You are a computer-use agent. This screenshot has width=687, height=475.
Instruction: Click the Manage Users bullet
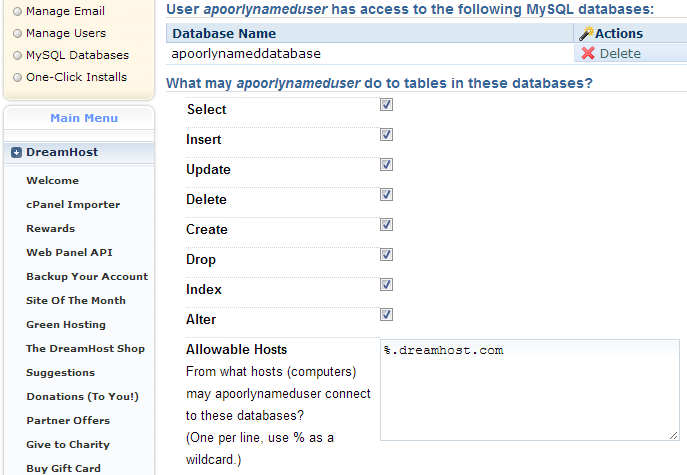click(x=17, y=33)
